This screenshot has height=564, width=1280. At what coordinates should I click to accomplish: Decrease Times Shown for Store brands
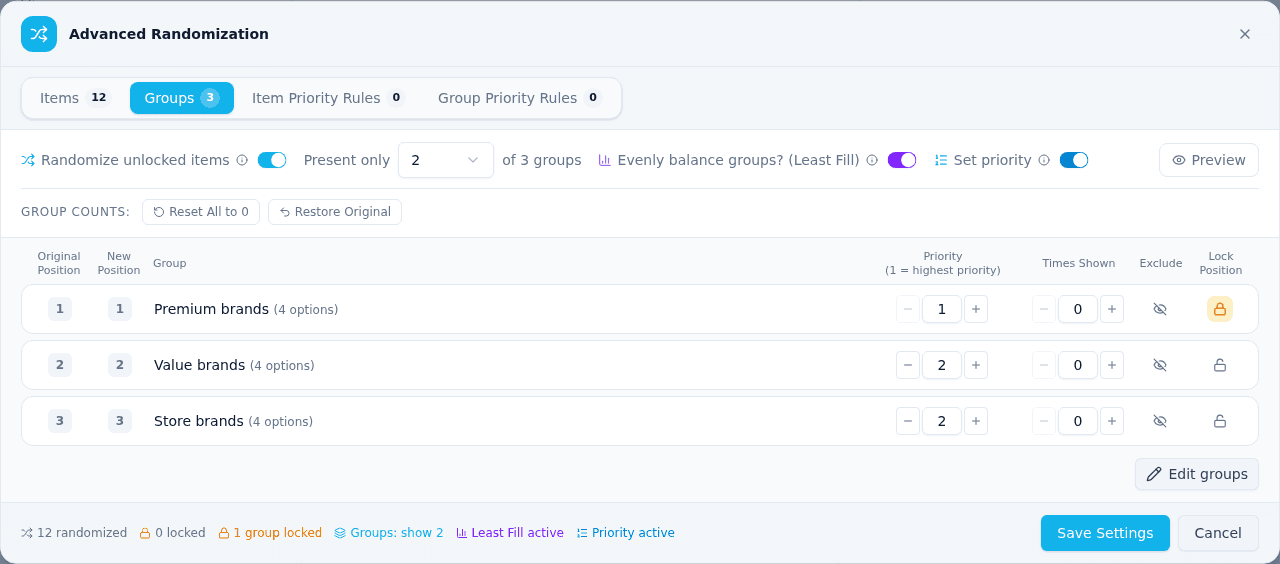(x=1044, y=421)
